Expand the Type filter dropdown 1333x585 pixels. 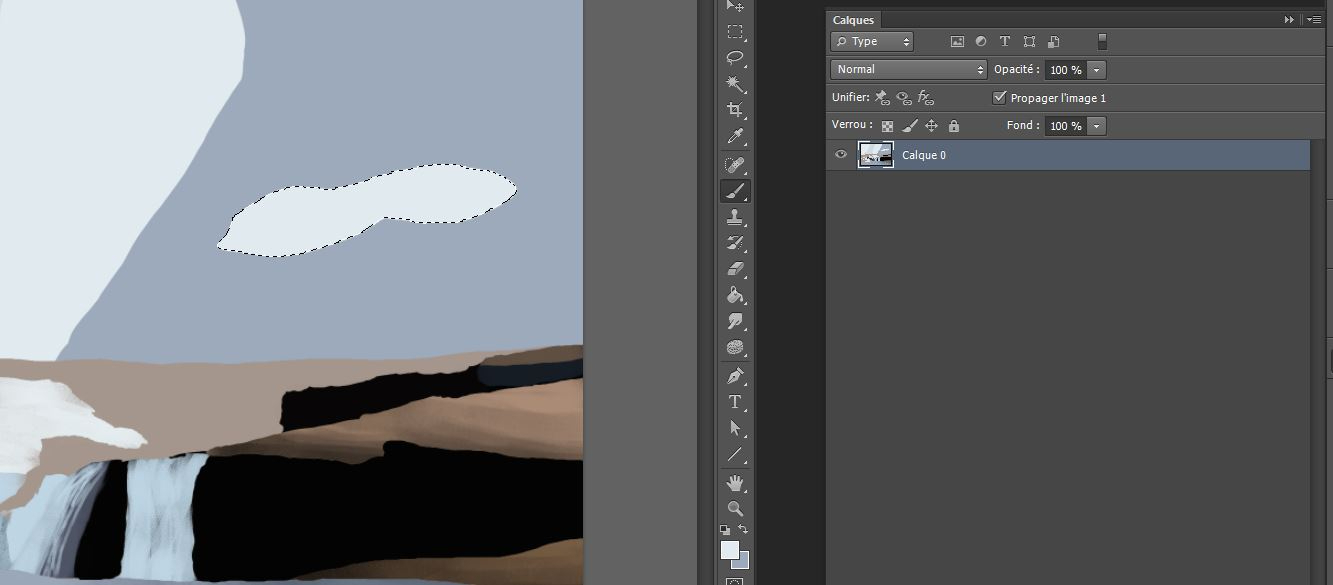872,41
